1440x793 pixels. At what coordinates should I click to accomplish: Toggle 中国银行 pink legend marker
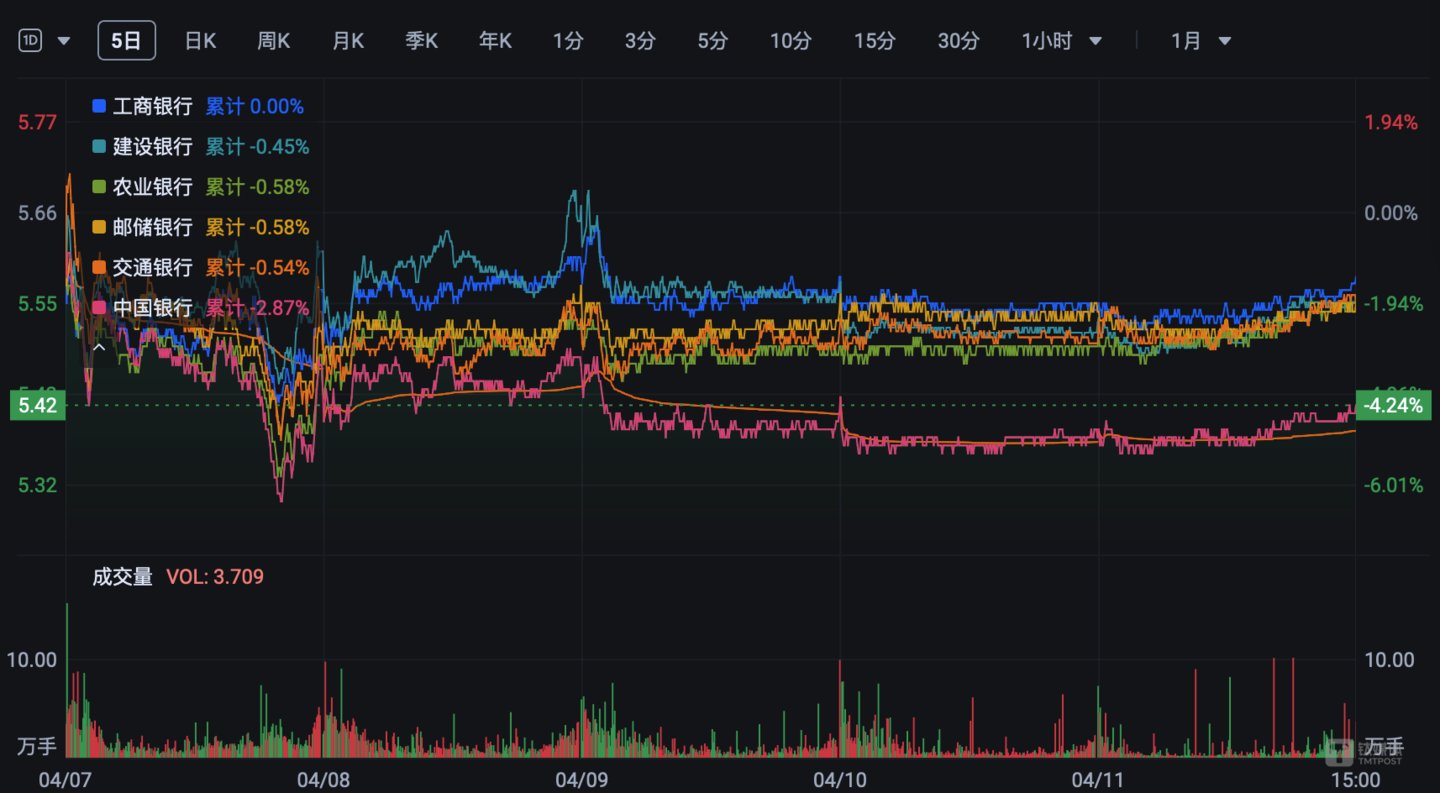click(x=97, y=307)
